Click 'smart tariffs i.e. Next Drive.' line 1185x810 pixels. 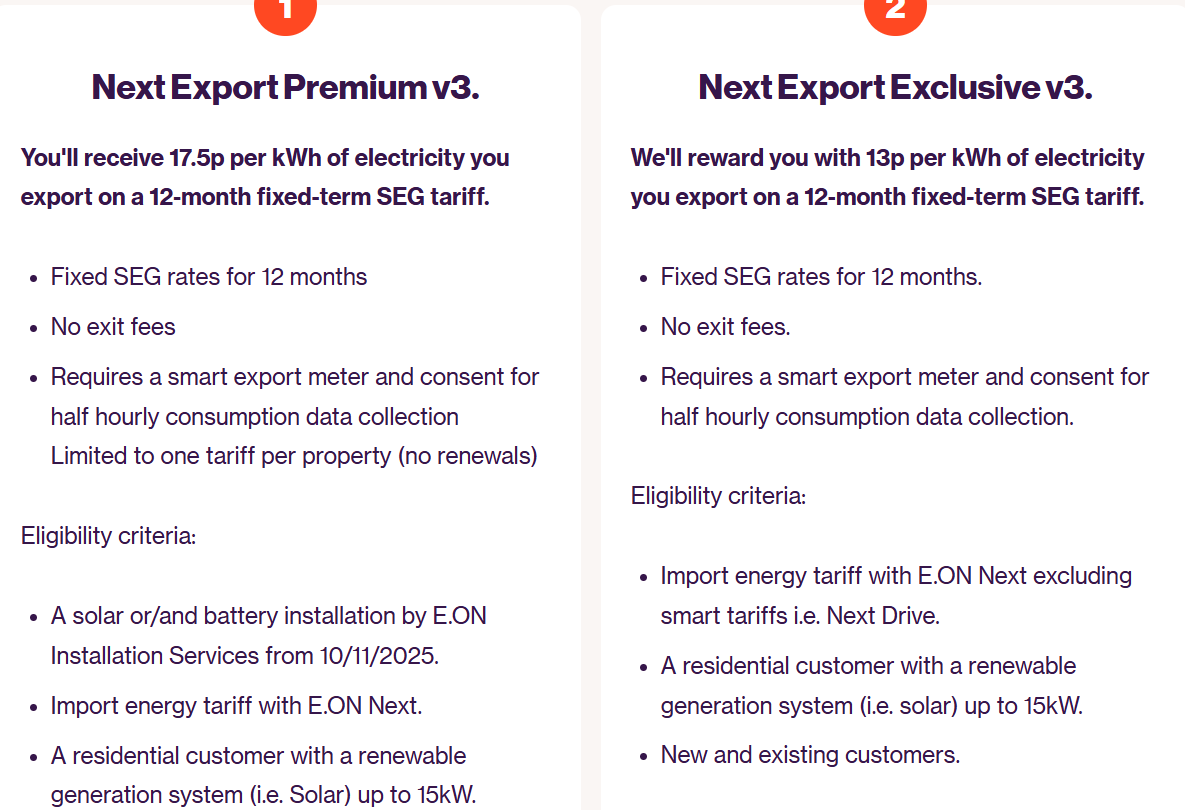pyautogui.click(x=800, y=616)
